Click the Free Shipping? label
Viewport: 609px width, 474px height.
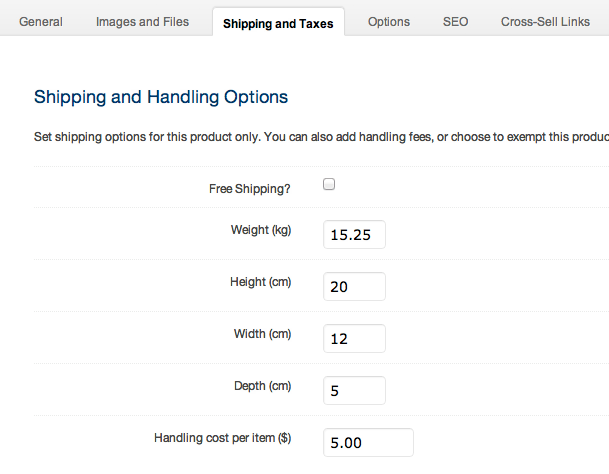click(x=250, y=189)
